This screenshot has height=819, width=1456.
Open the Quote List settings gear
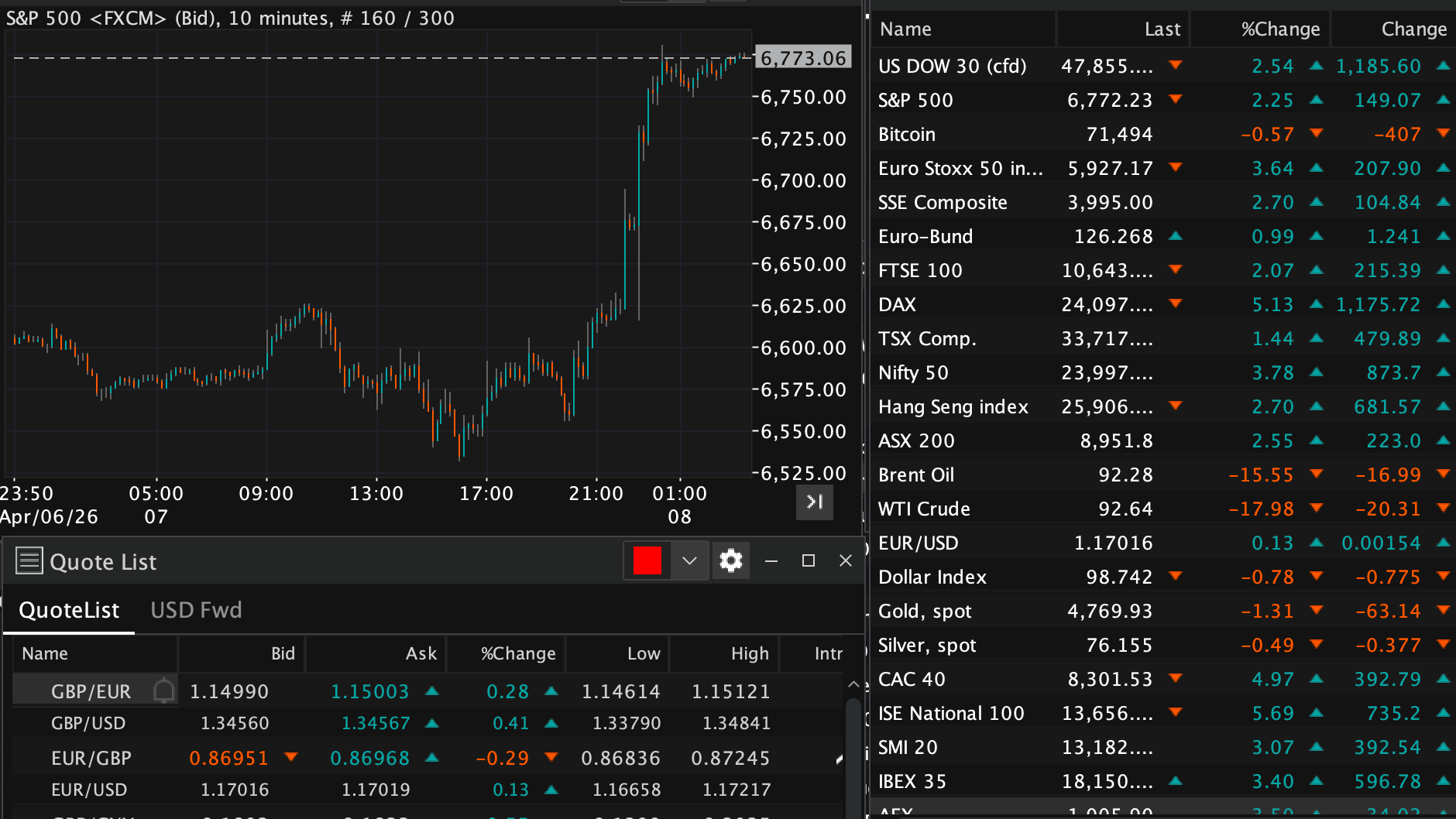pos(730,560)
